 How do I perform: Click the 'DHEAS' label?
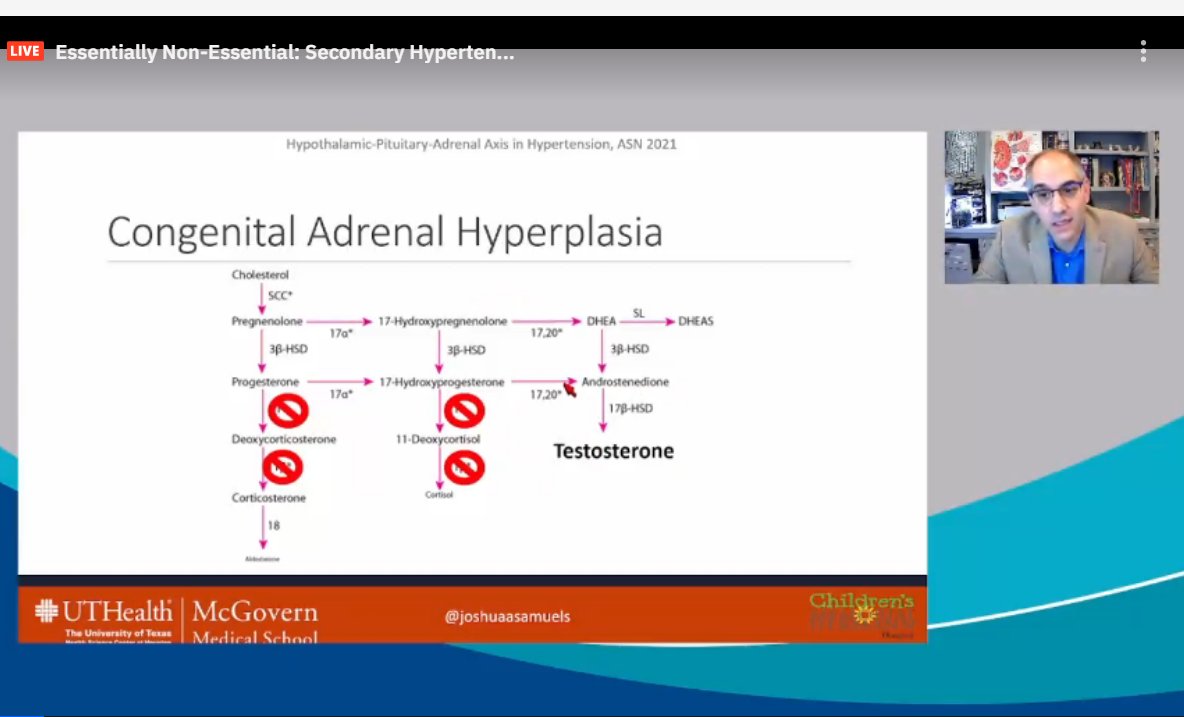(695, 321)
